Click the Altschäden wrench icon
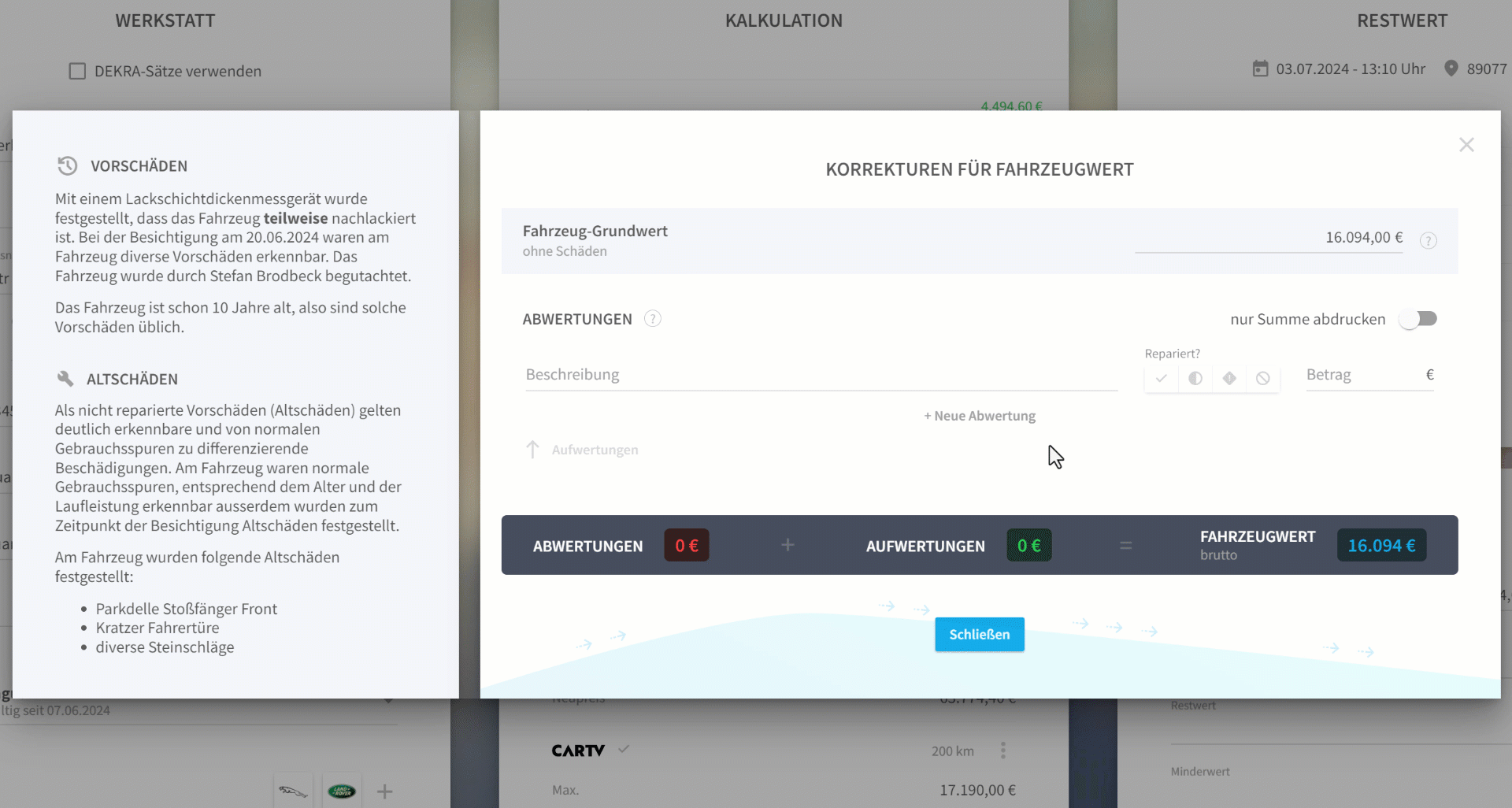1512x808 pixels. coord(65,379)
